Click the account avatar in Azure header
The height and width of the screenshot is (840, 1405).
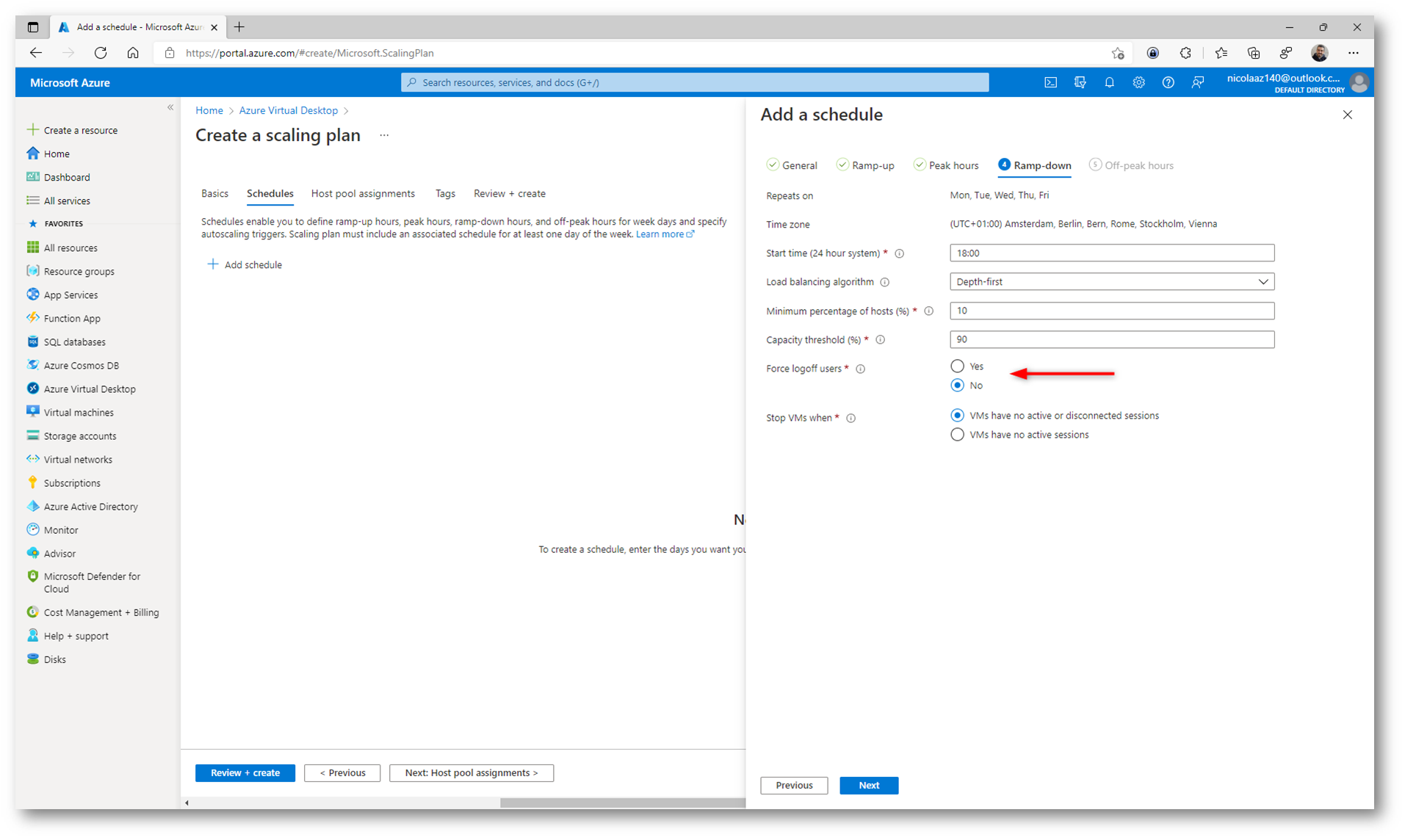coord(1359,82)
